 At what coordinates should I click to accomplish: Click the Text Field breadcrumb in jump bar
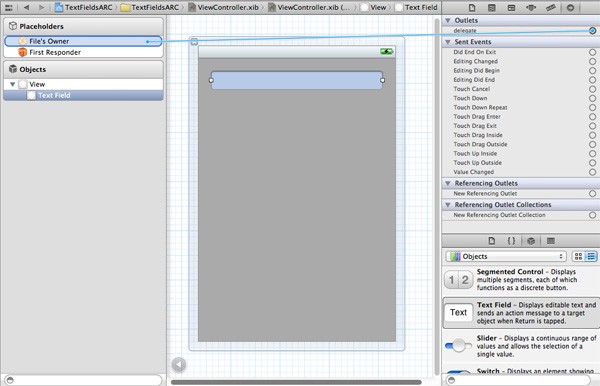(x=416, y=7)
